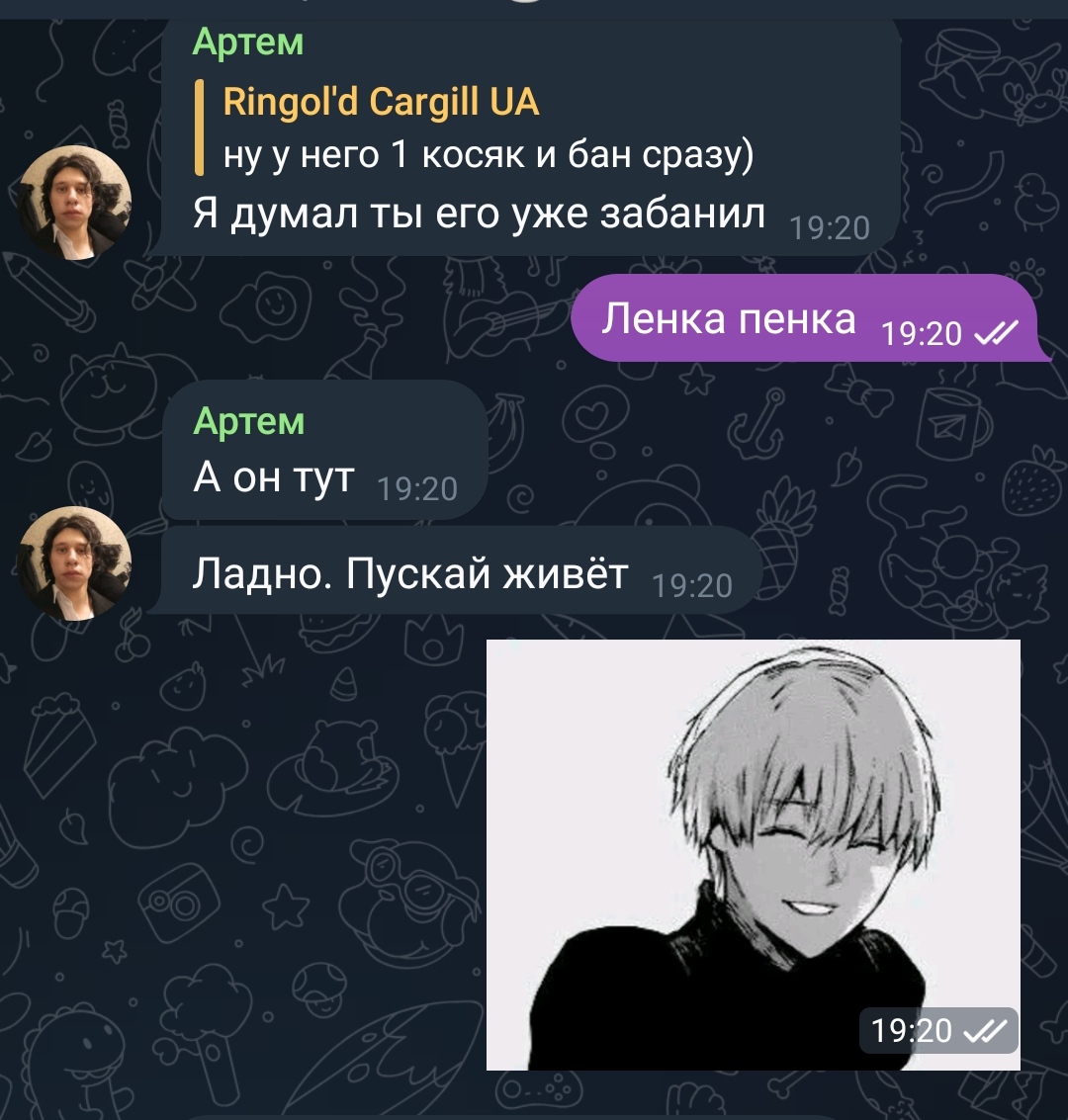Image resolution: width=1068 pixels, height=1120 pixels.
Task: Open the sender name Артем above "А он тут"
Action: click(x=248, y=421)
